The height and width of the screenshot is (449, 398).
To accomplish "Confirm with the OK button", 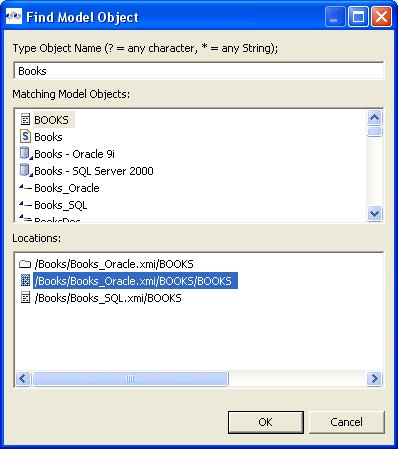I will tap(266, 422).
